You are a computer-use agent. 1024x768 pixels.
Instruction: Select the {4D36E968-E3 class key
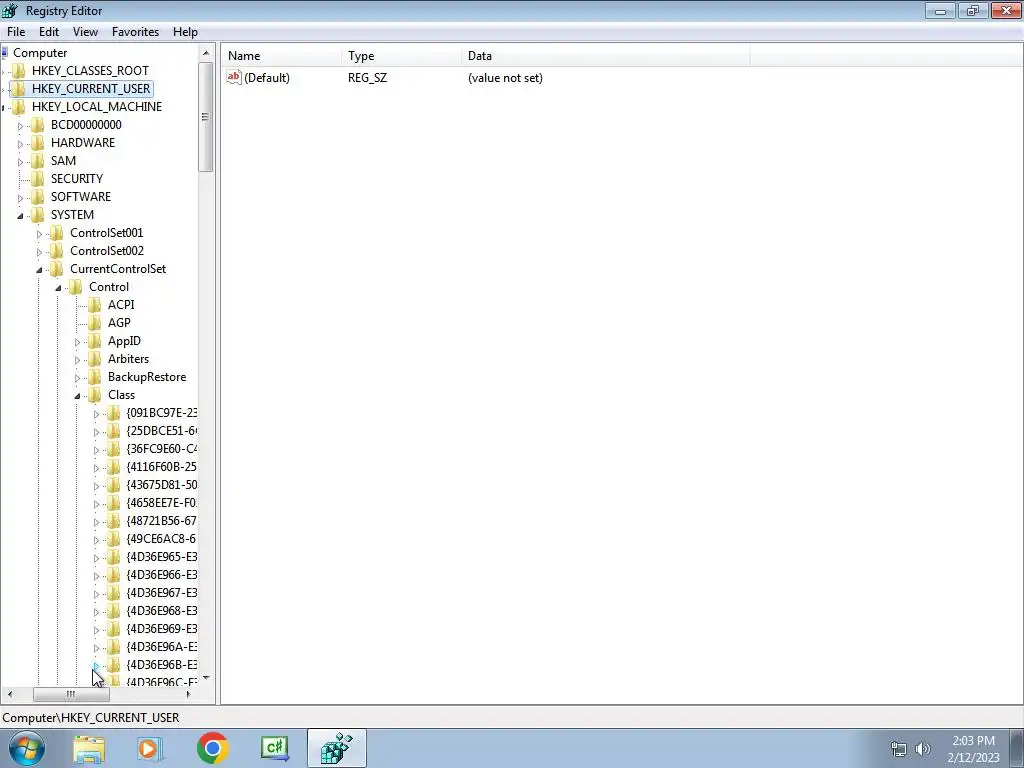tap(162, 611)
